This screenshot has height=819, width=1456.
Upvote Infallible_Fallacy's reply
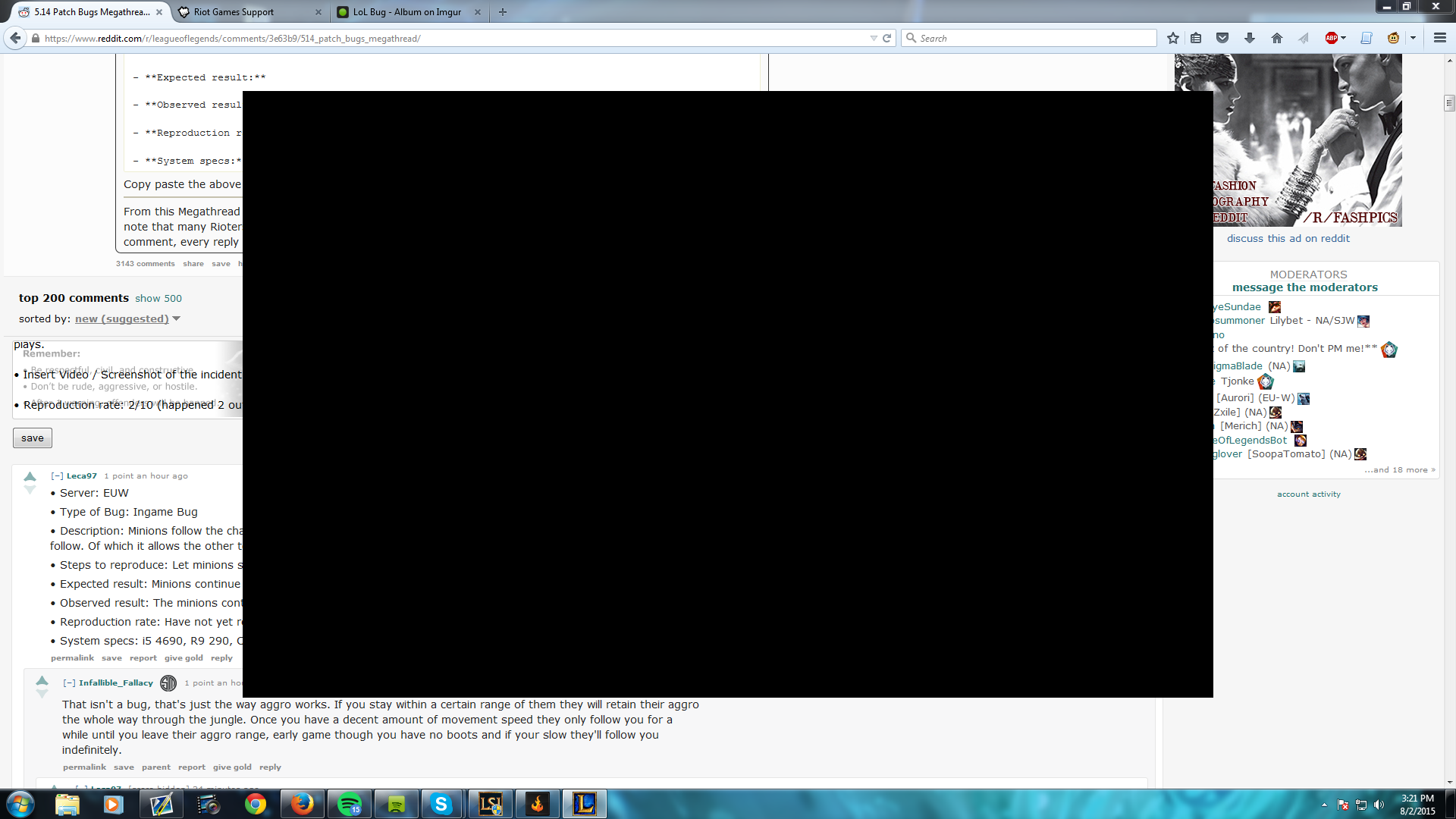pyautogui.click(x=42, y=680)
